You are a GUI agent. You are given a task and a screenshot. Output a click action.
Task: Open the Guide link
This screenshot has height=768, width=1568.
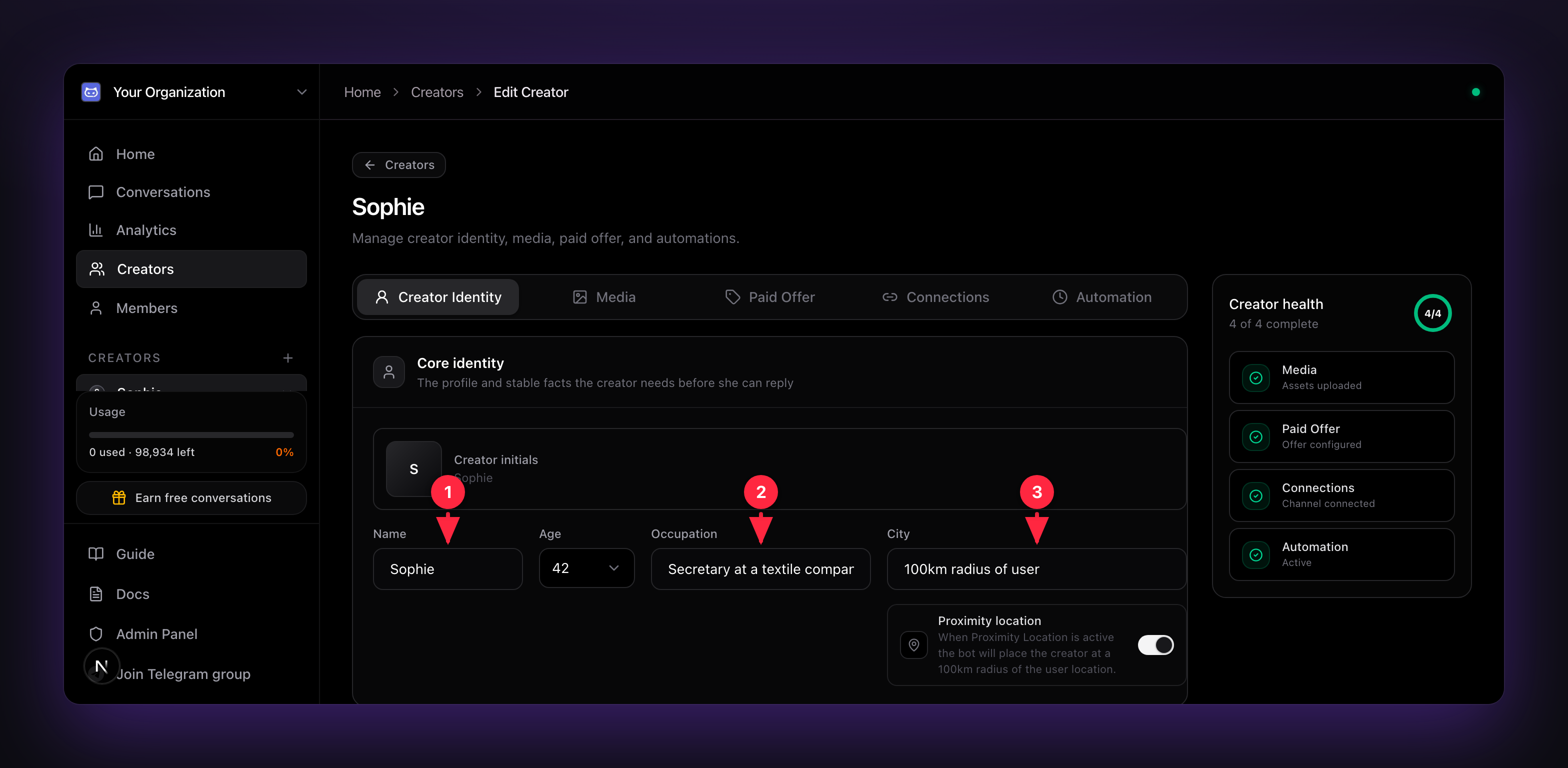(191, 554)
